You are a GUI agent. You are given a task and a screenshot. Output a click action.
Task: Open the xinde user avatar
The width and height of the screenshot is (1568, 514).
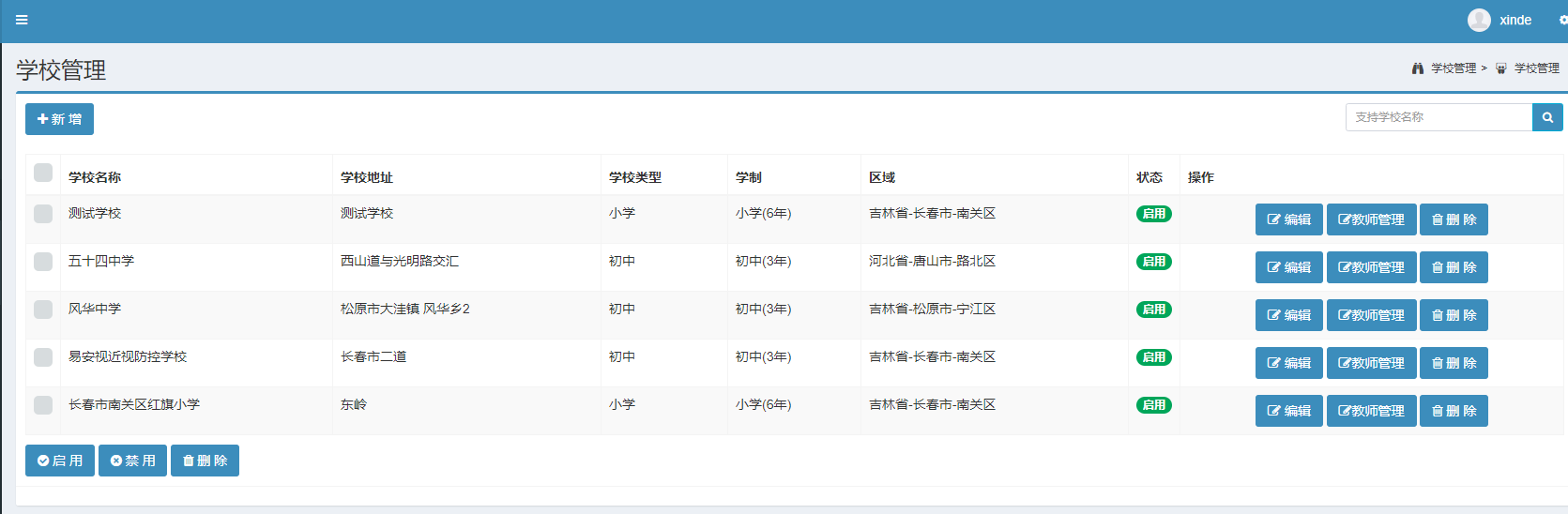pyautogui.click(x=1479, y=20)
